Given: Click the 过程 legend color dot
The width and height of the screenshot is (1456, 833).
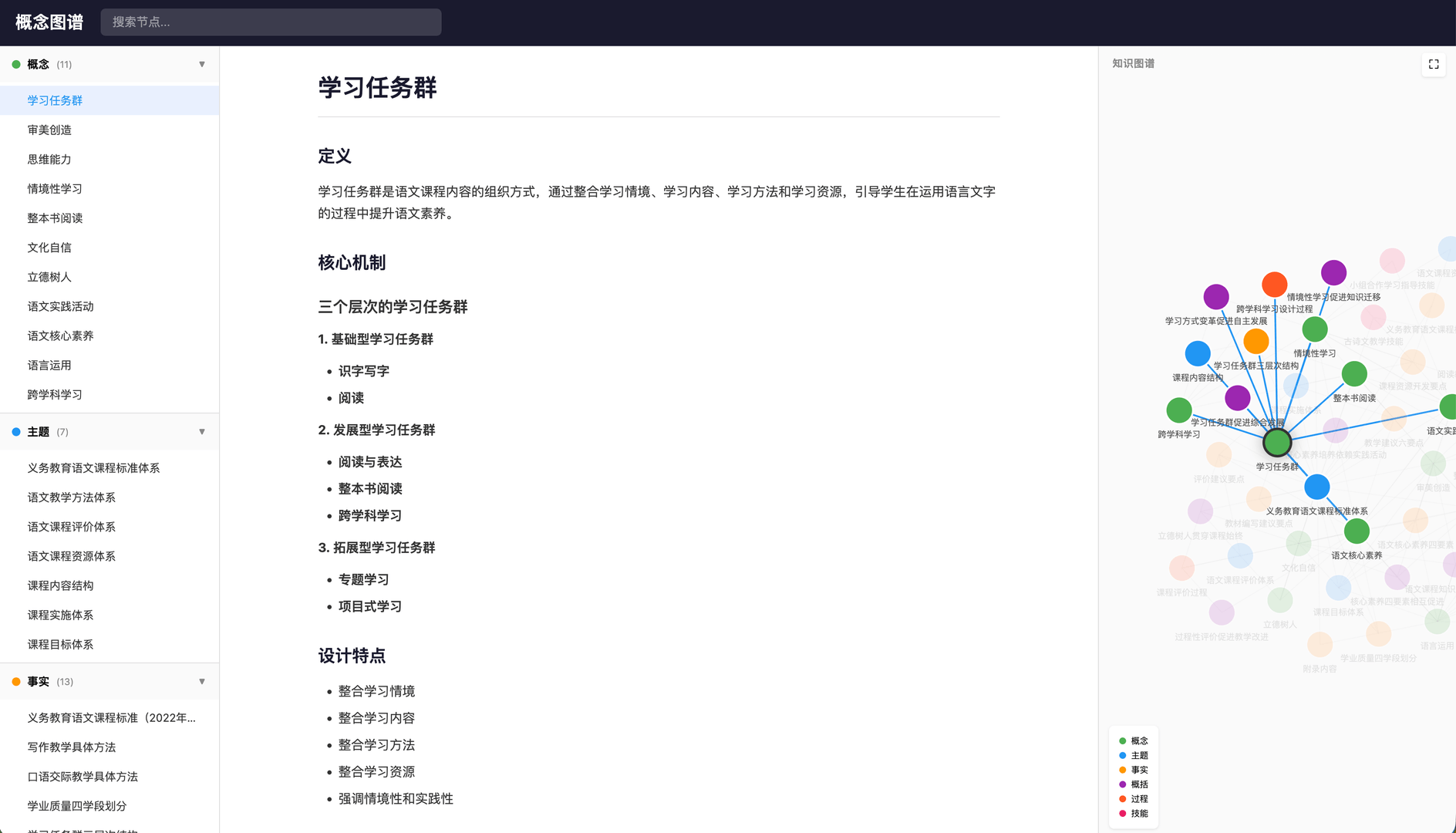Looking at the screenshot, I should pos(1123,799).
